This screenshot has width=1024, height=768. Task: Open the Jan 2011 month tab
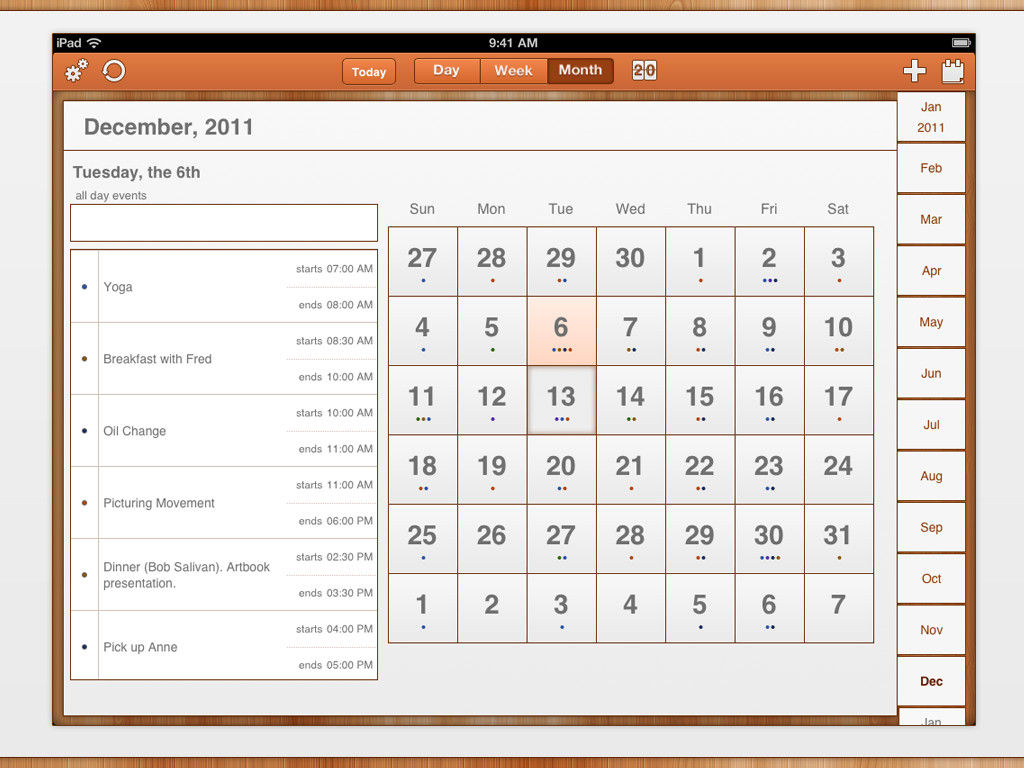(931, 117)
